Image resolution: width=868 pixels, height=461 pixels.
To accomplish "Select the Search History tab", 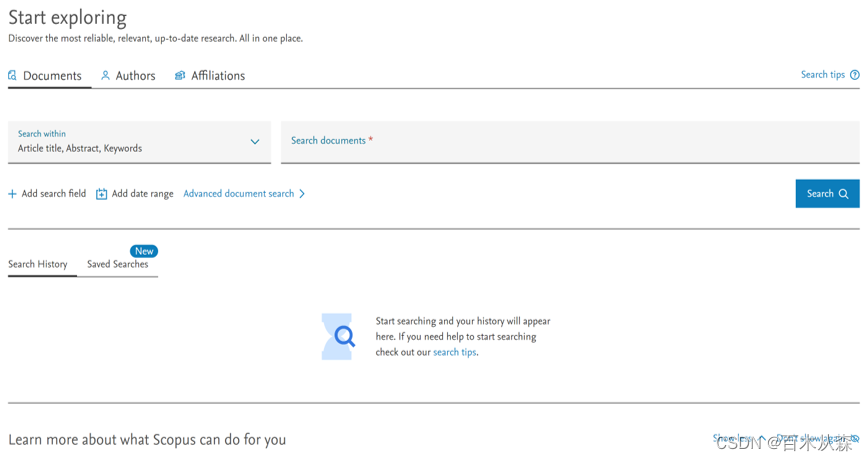I will coord(38,264).
